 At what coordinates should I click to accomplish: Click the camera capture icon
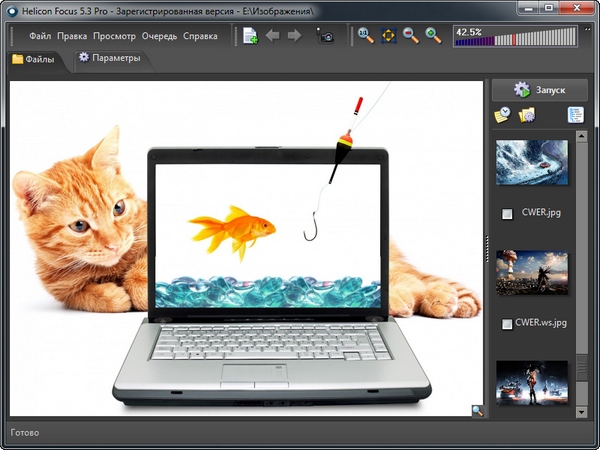[325, 36]
